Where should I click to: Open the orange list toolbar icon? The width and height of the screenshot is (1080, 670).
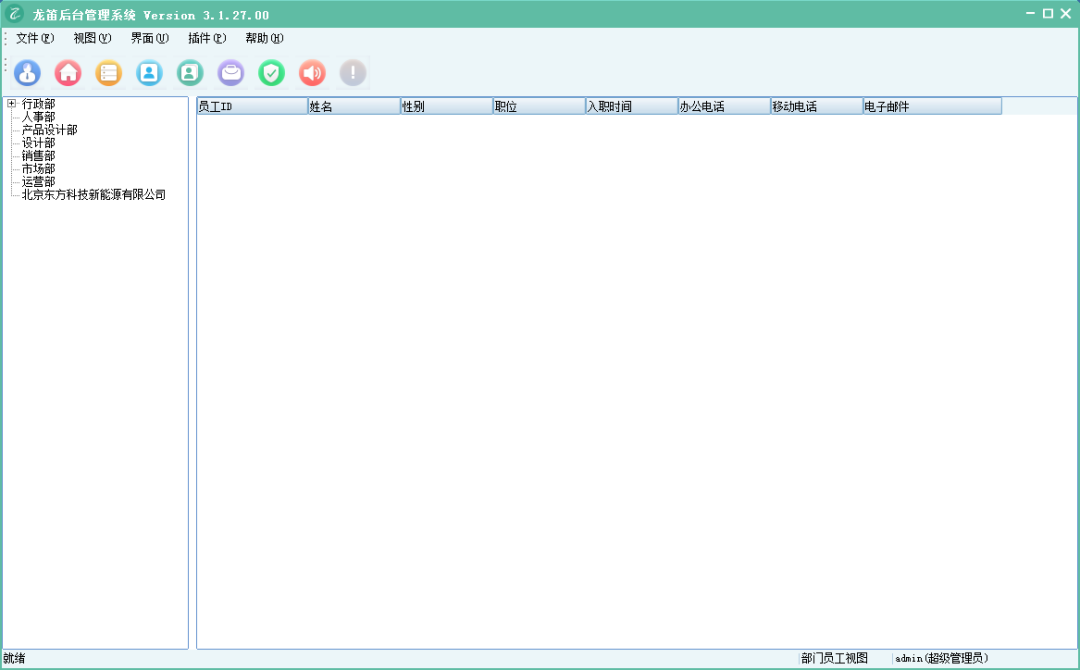click(x=109, y=73)
